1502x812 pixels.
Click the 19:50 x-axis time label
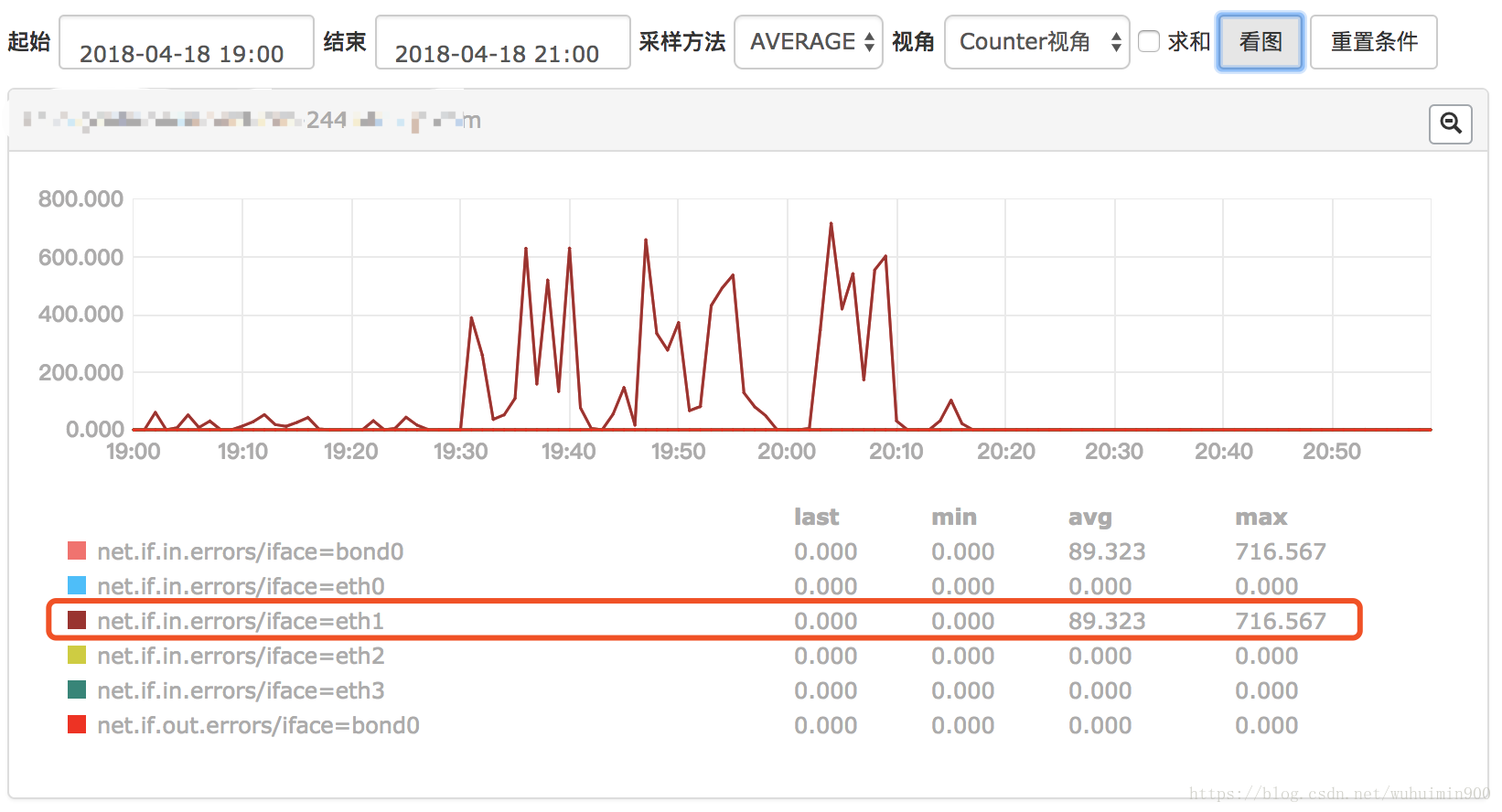[x=678, y=451]
